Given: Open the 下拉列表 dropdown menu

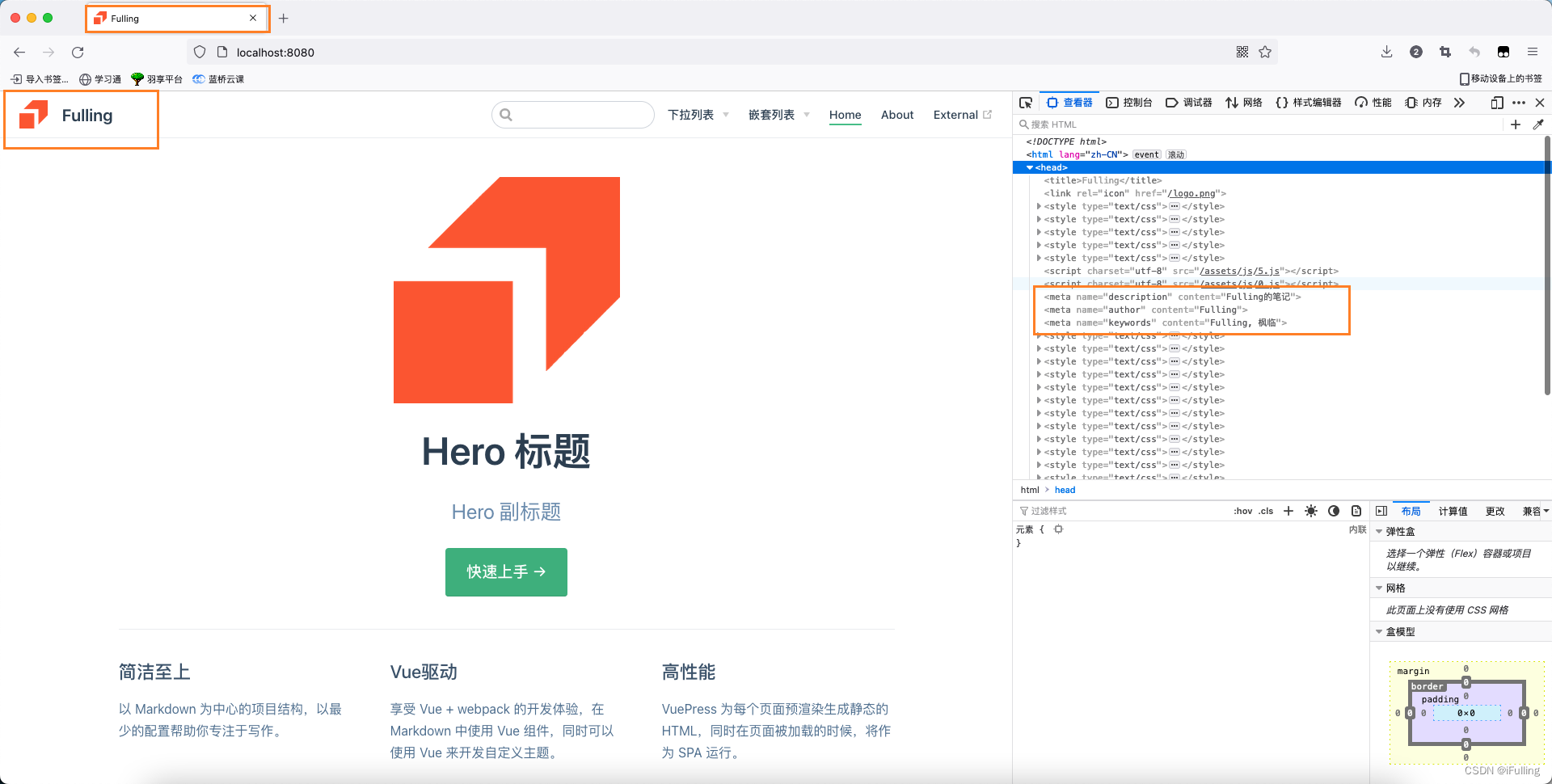Looking at the screenshot, I should click(x=698, y=115).
